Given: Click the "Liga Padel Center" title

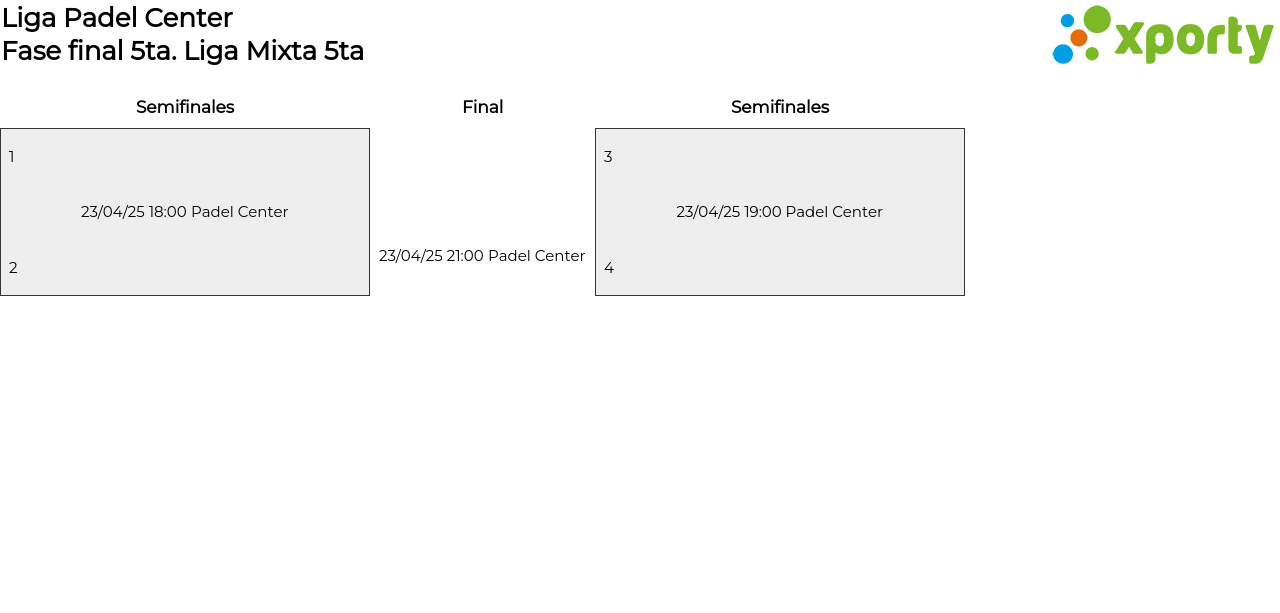Looking at the screenshot, I should click(x=117, y=18).
